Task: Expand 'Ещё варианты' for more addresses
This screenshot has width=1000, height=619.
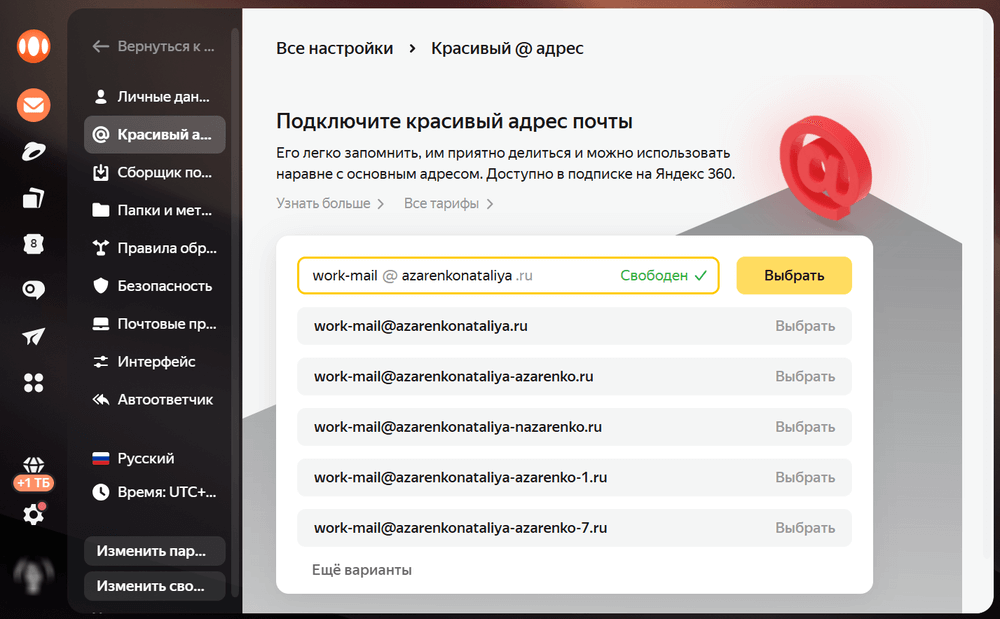Action: click(x=362, y=570)
